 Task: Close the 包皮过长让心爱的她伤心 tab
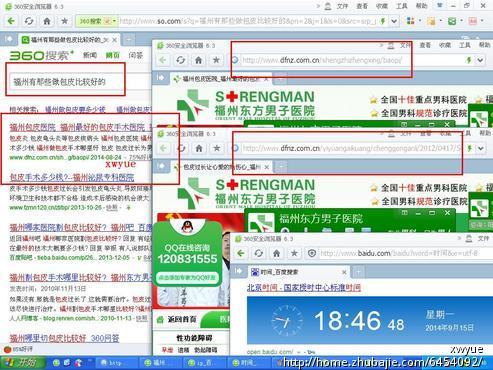pyautogui.click(x=267, y=167)
